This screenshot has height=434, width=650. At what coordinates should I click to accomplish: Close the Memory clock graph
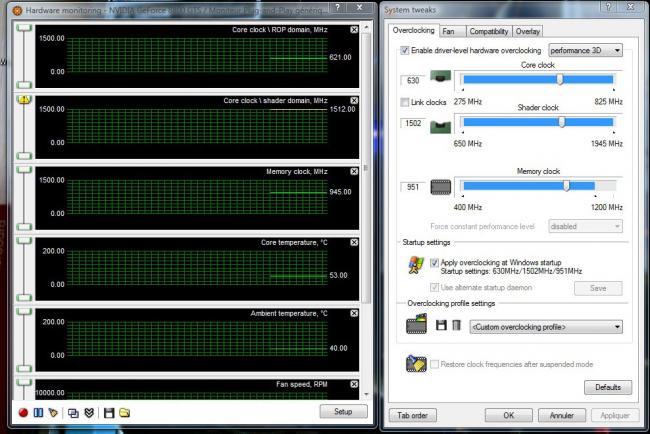[354, 171]
